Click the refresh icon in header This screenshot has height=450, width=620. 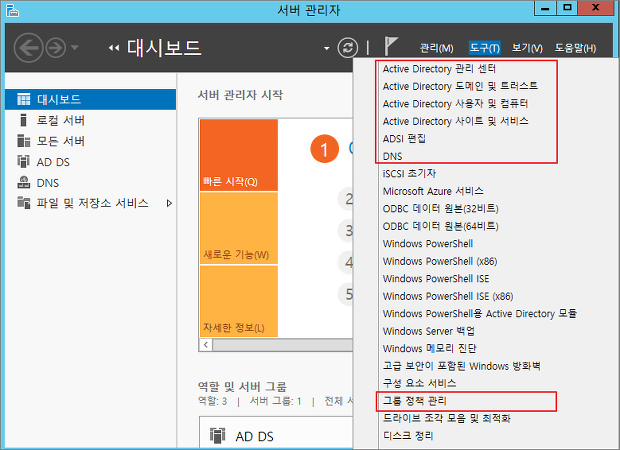point(348,48)
